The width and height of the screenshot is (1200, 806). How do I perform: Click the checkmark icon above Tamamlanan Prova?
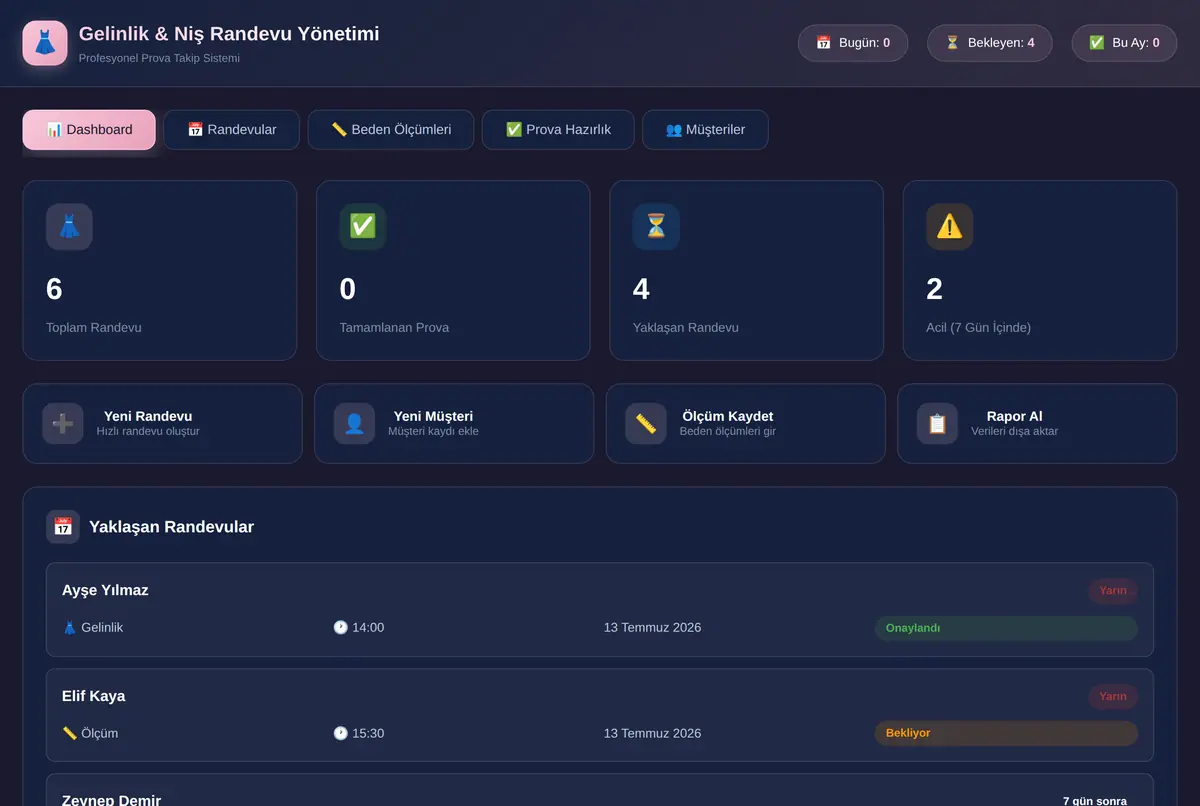[363, 227]
